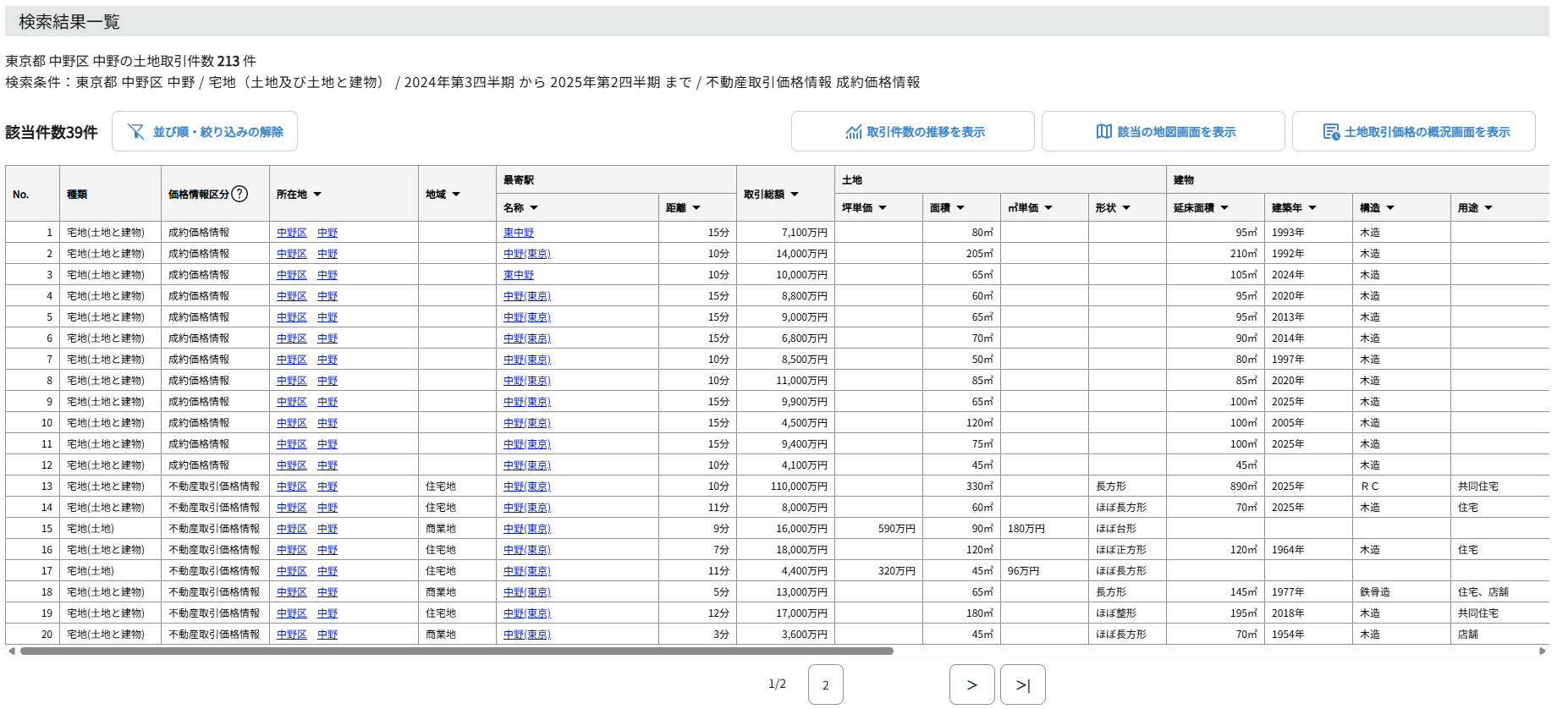Open the 建築年 column filter dropdown

[x=1312, y=208]
